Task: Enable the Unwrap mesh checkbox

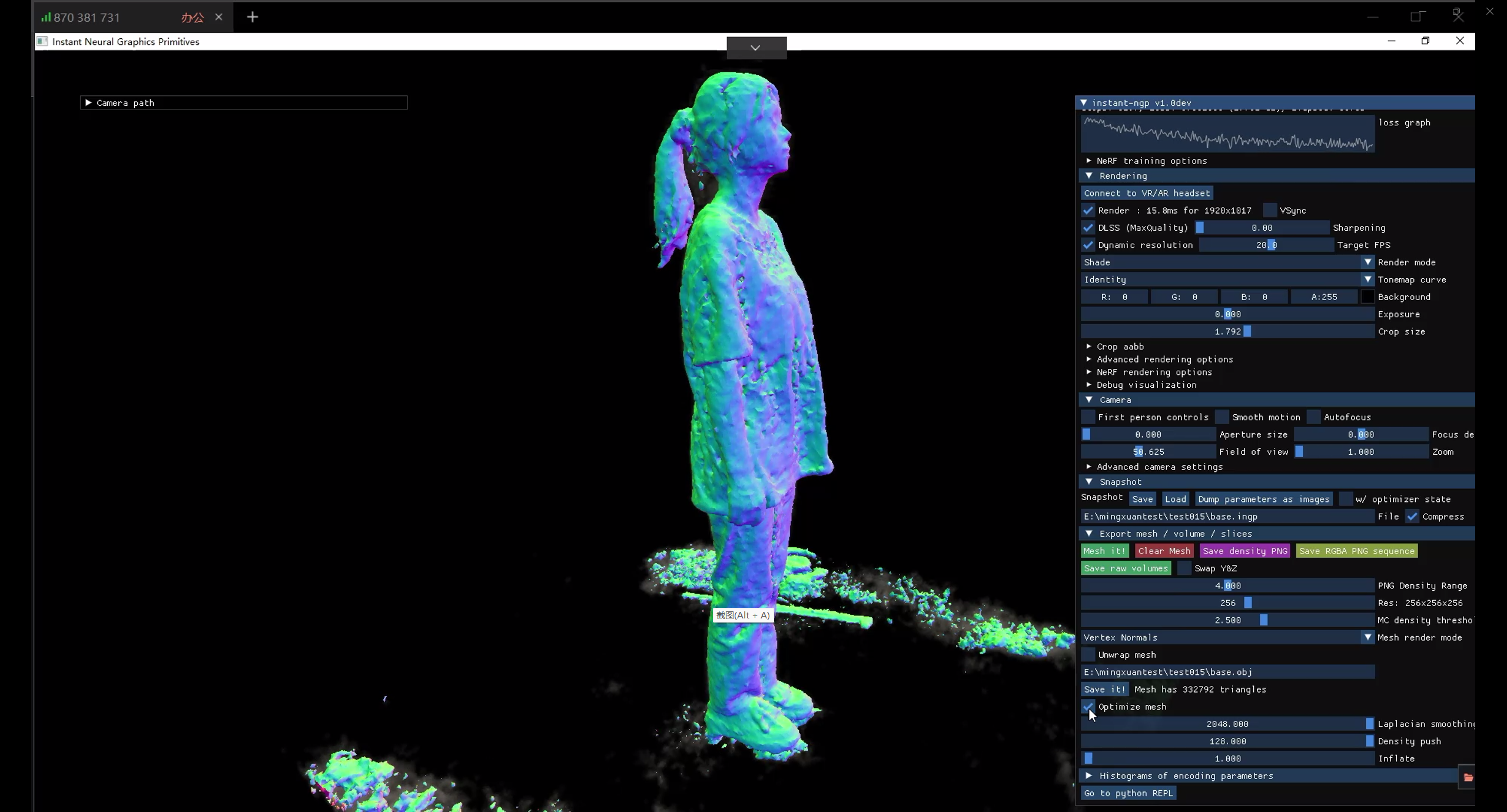Action: tap(1088, 655)
